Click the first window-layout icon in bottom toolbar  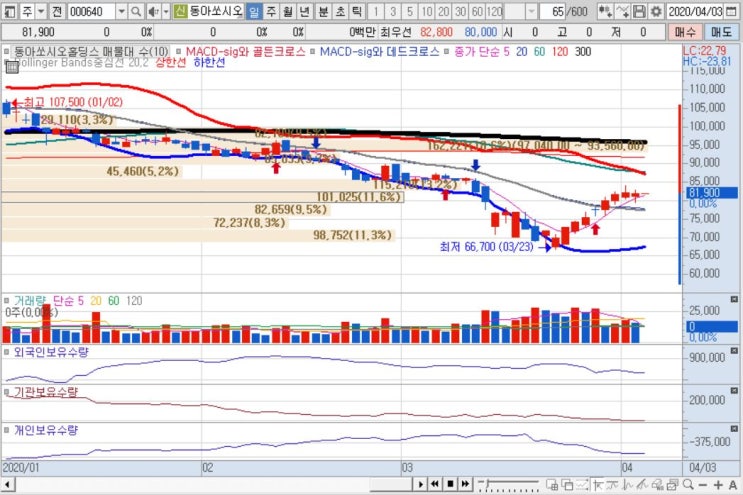(x=552, y=485)
